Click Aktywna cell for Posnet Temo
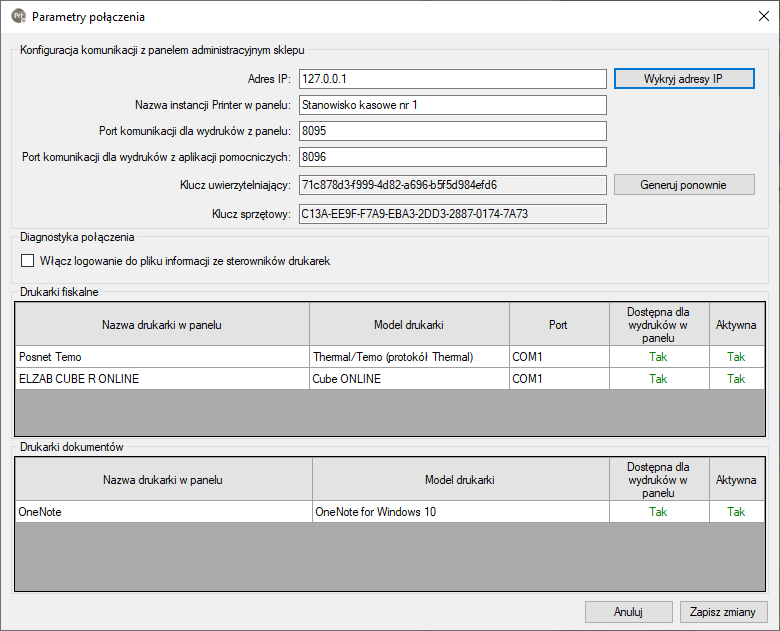Image resolution: width=780 pixels, height=631 pixels. [x=736, y=357]
